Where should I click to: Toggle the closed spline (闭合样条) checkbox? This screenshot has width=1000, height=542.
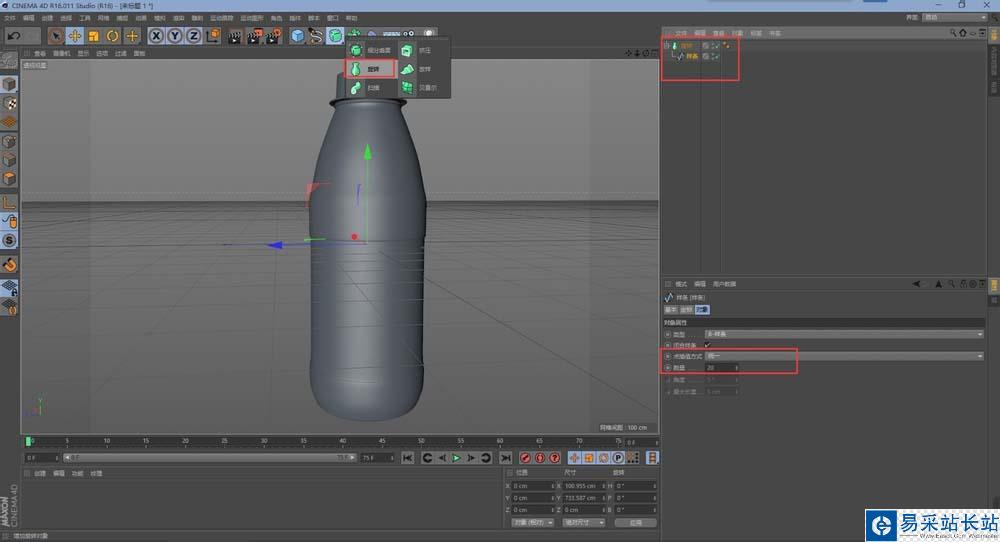point(708,345)
